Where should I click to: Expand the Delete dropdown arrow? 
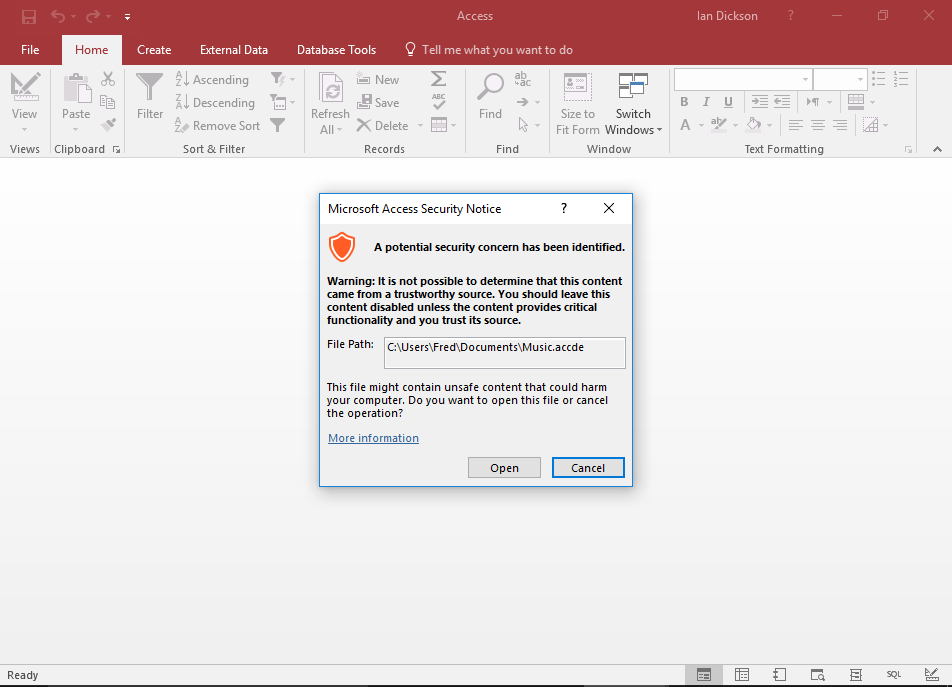420,126
